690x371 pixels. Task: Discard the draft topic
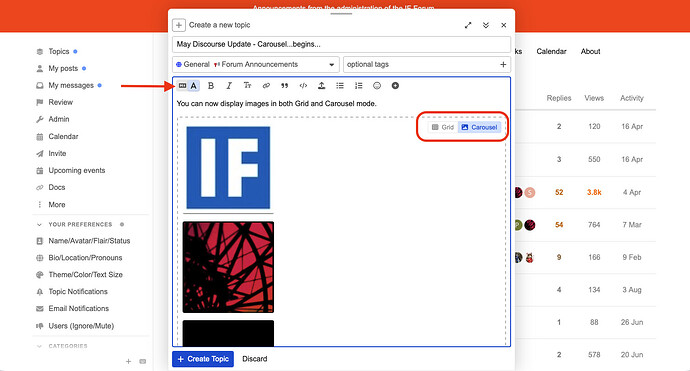pos(254,359)
